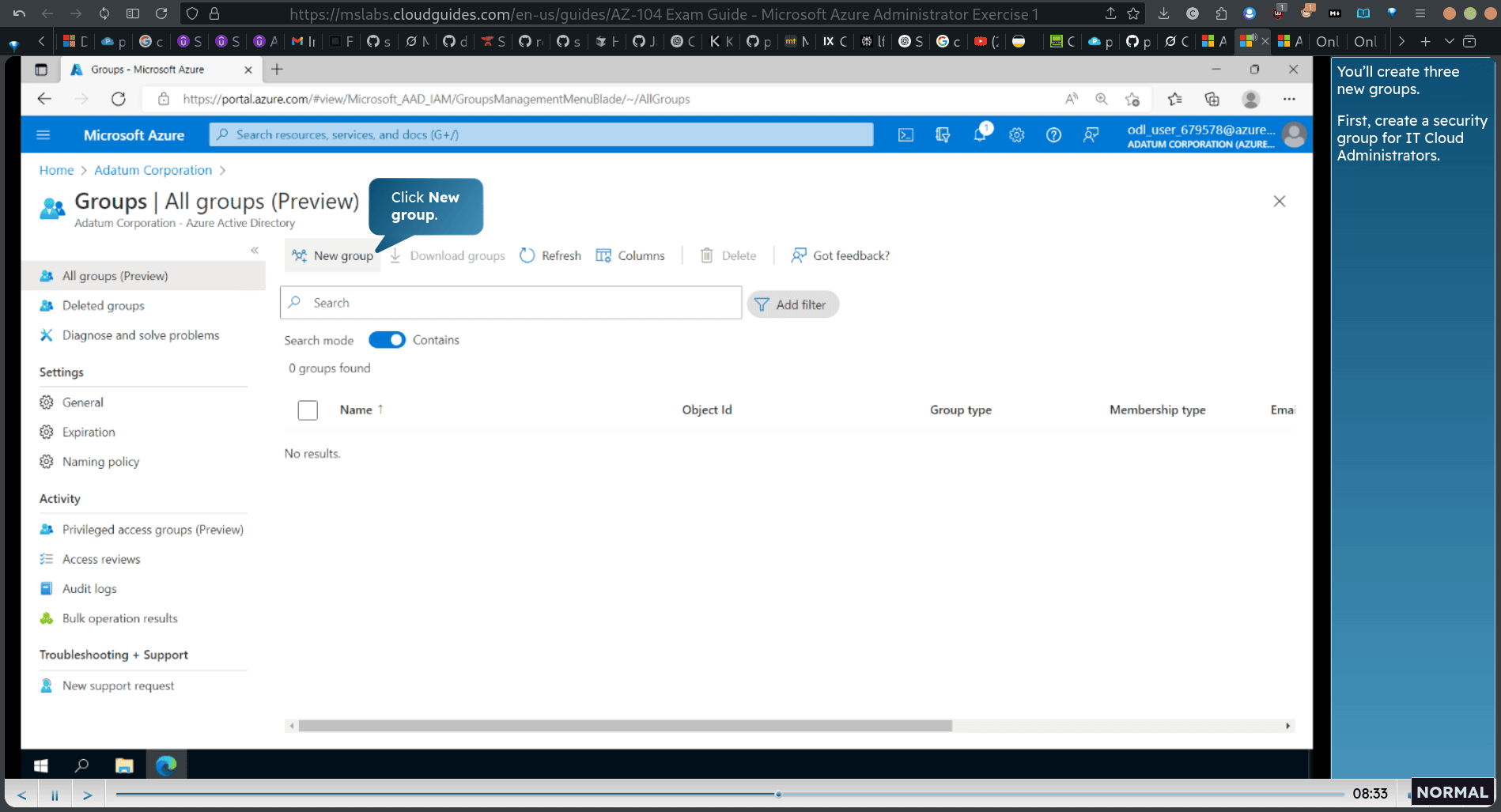Open the Got feedback link
The image size is (1501, 812).
click(x=841, y=255)
